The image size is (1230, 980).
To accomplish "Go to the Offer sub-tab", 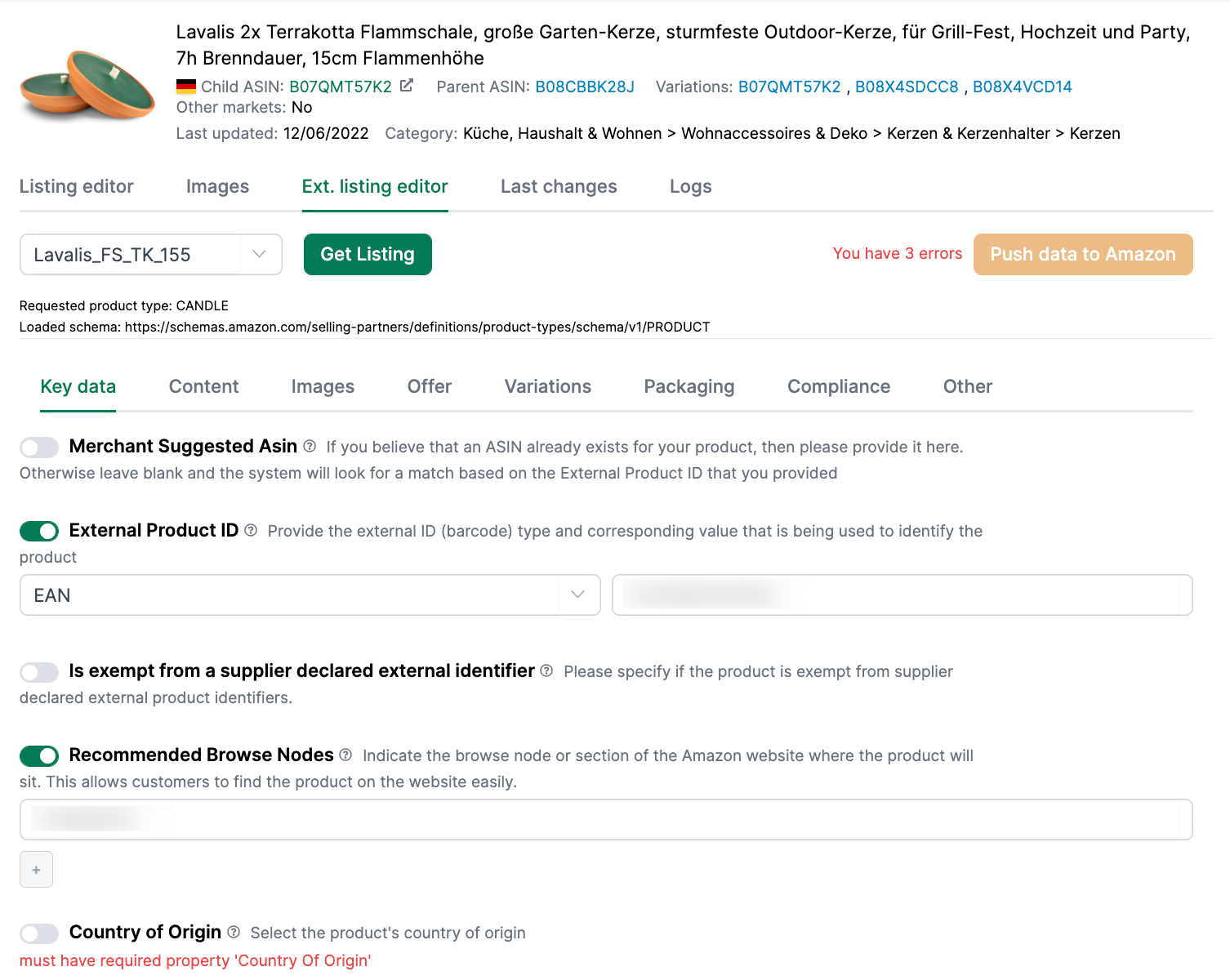I will pyautogui.click(x=430, y=386).
